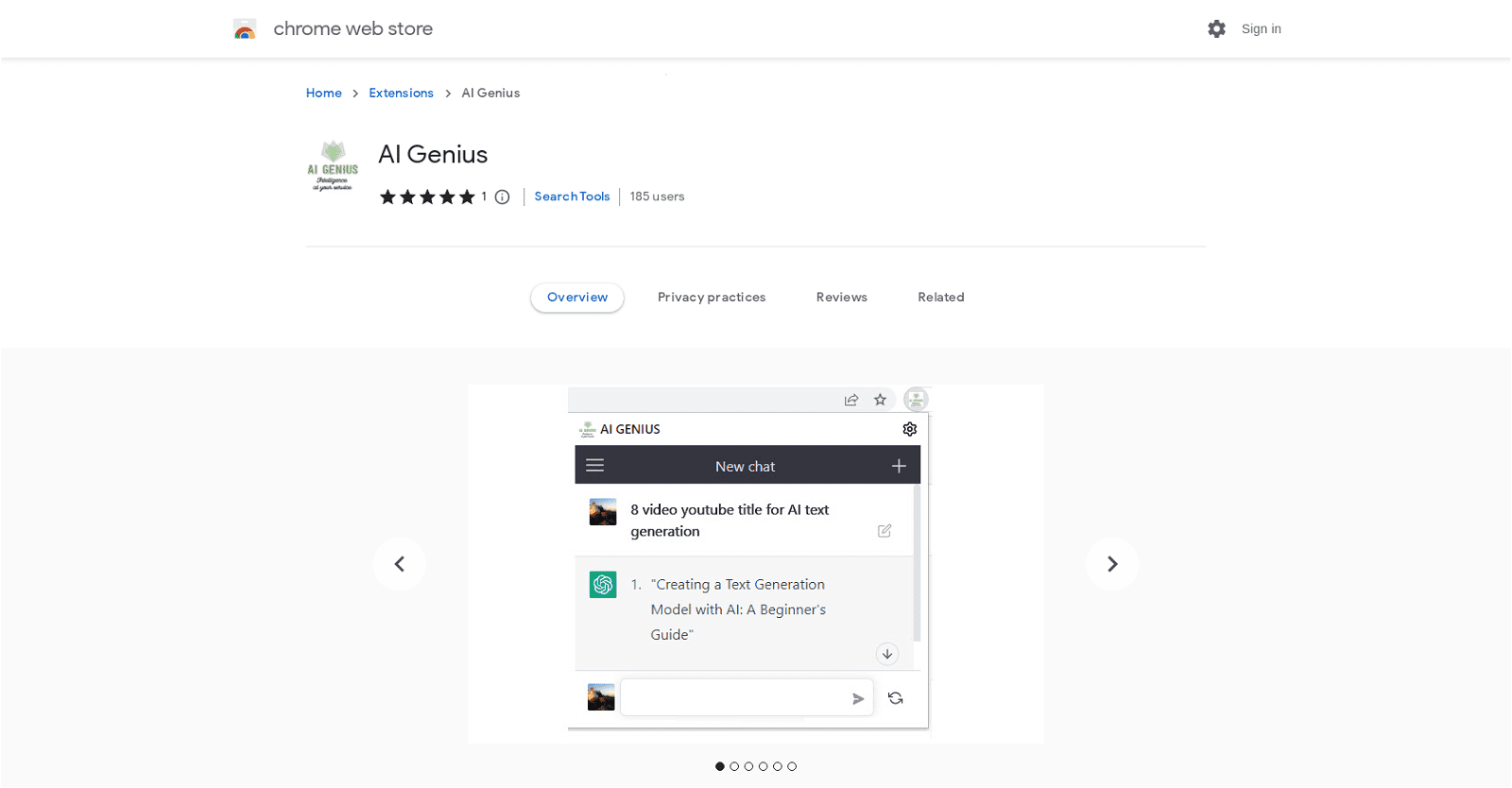Show the previous screenshot with the left arrow
Screen dimensions: 1512x788
click(400, 564)
